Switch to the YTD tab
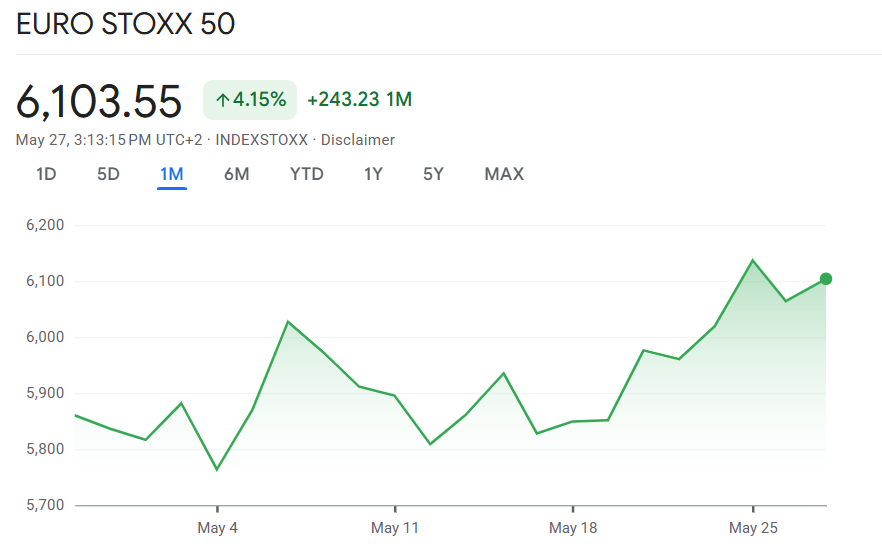Screen dimensions: 882x549 (x=307, y=174)
